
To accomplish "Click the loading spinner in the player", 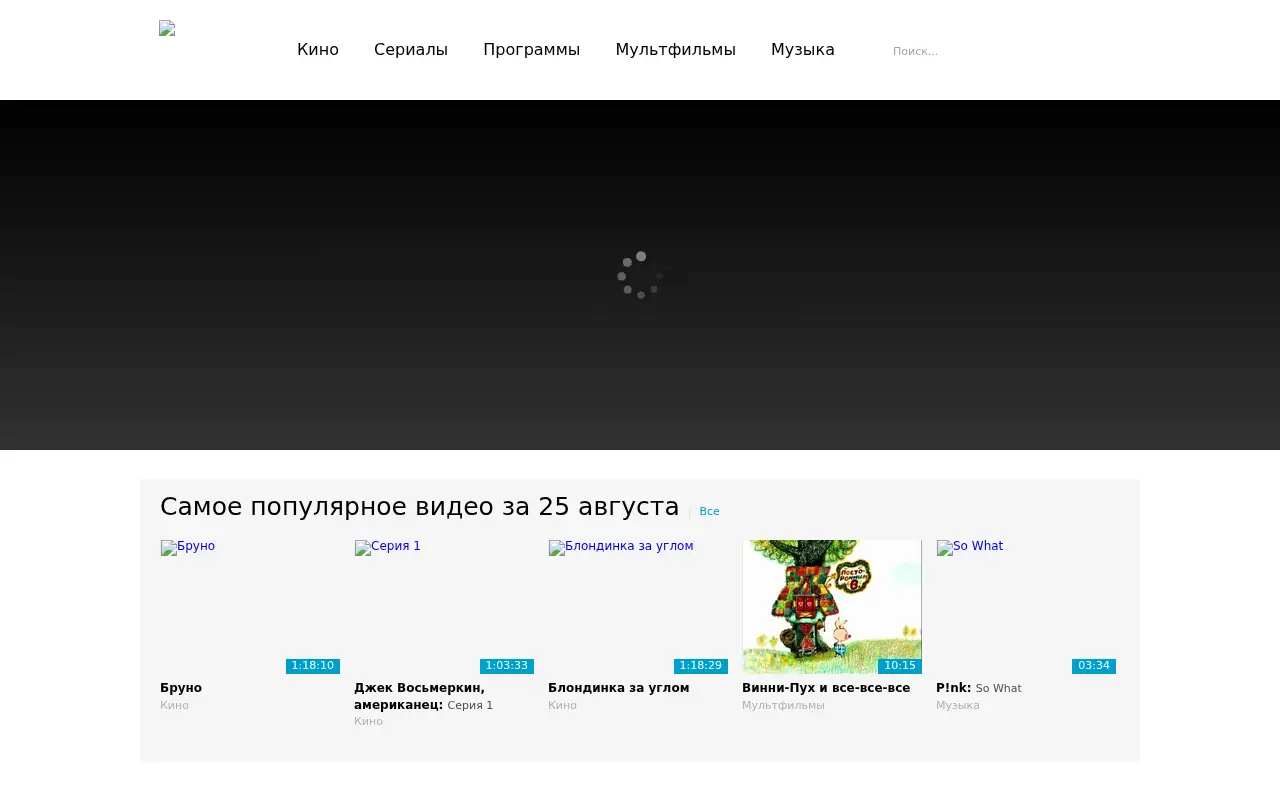I will (640, 275).
